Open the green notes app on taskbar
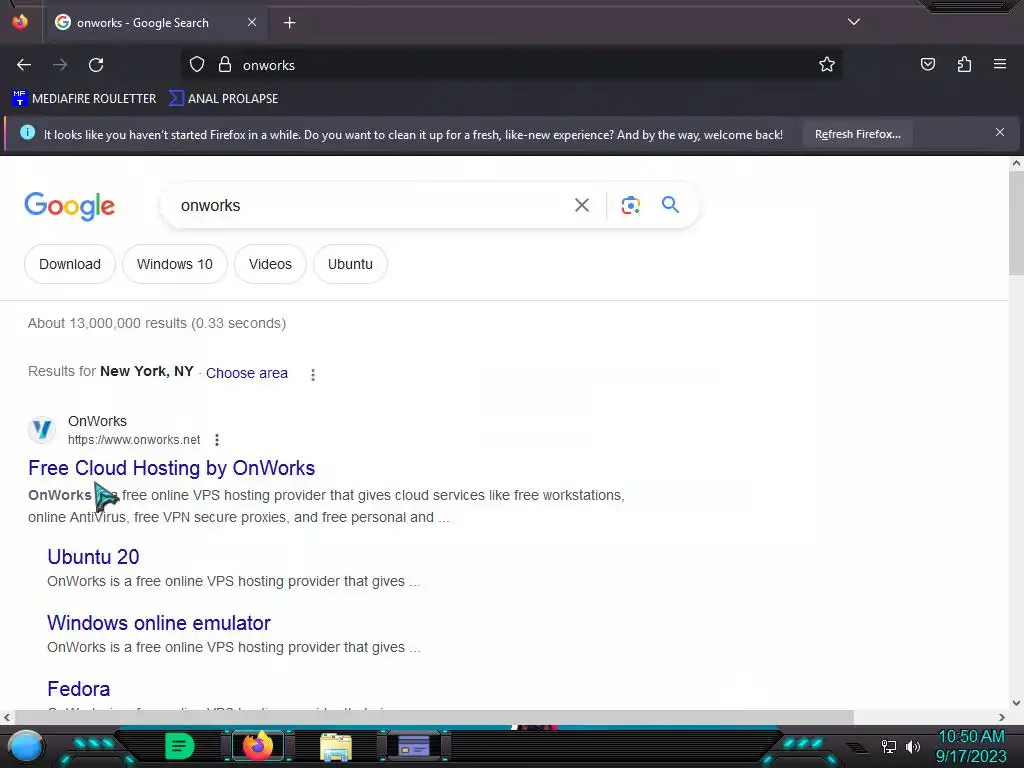 [x=180, y=746]
